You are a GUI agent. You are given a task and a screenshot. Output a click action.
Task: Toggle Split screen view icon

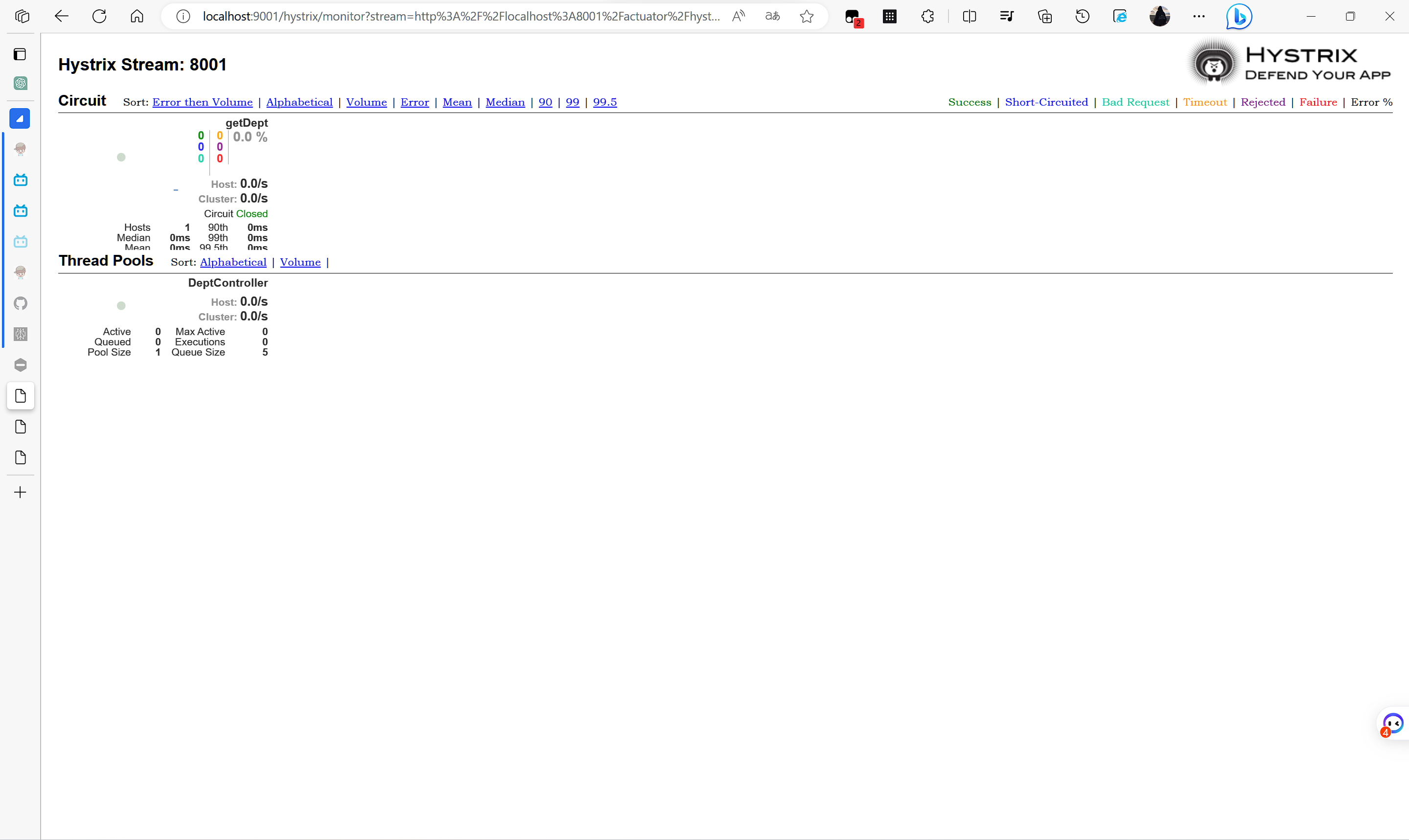click(x=969, y=17)
